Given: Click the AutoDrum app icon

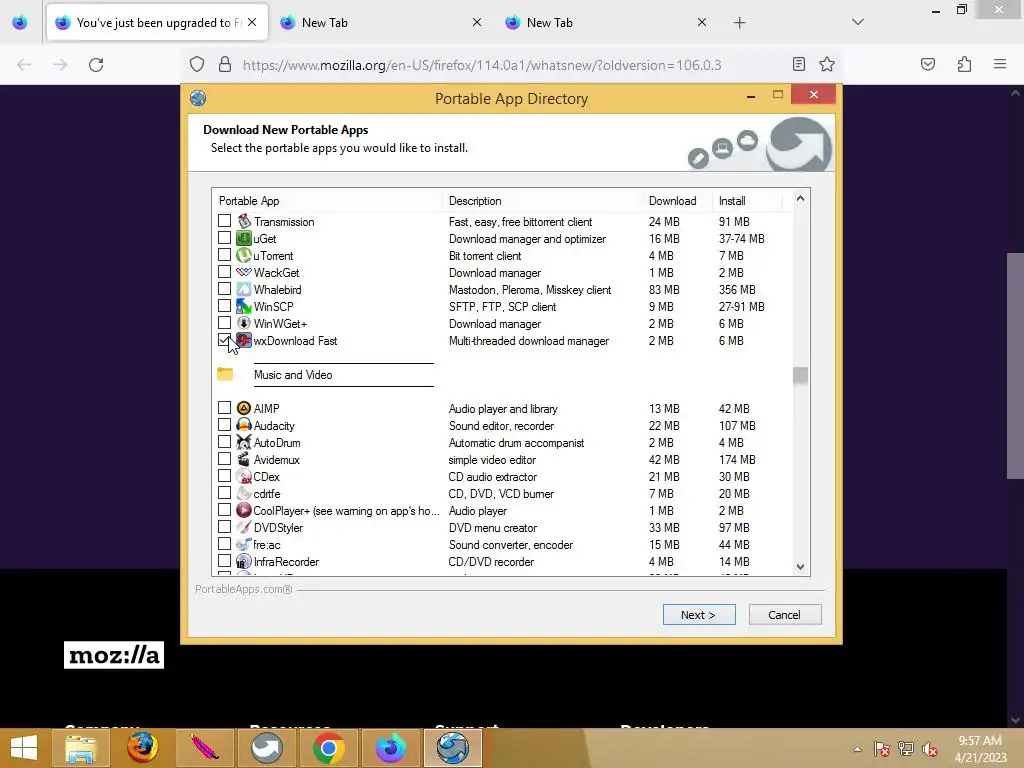Looking at the screenshot, I should tap(244, 442).
